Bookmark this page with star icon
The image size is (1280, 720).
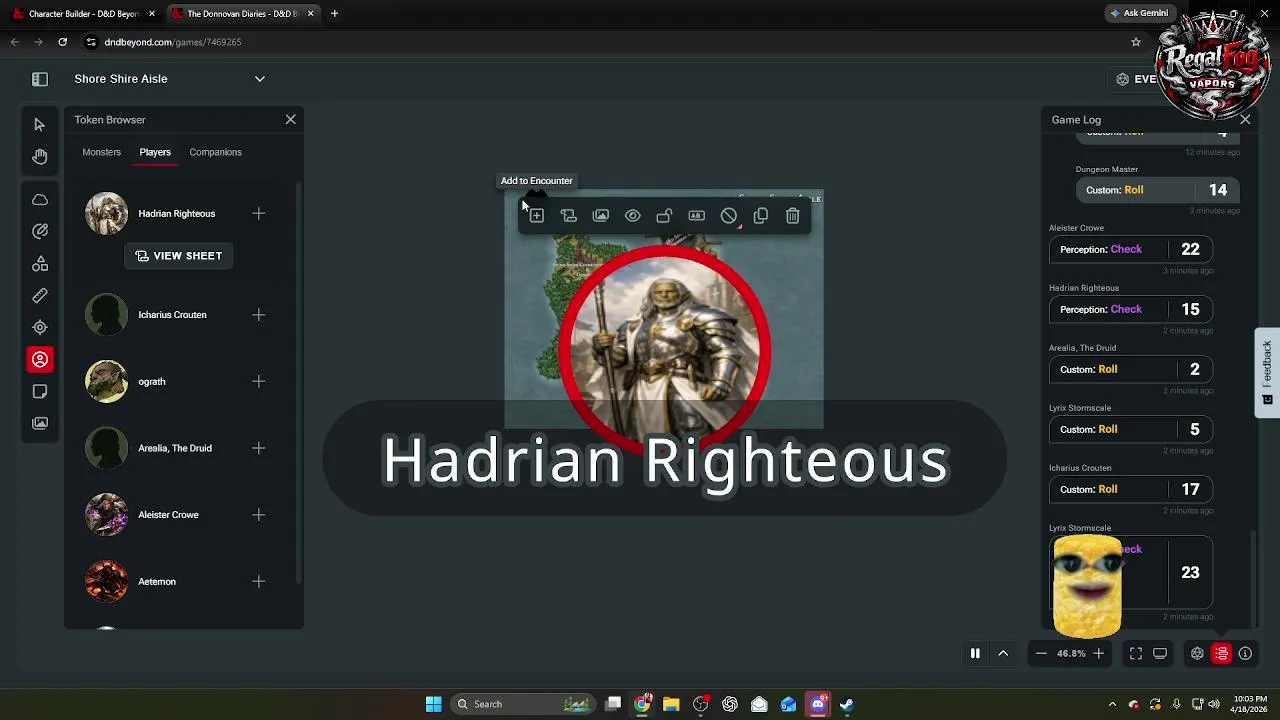click(1136, 42)
